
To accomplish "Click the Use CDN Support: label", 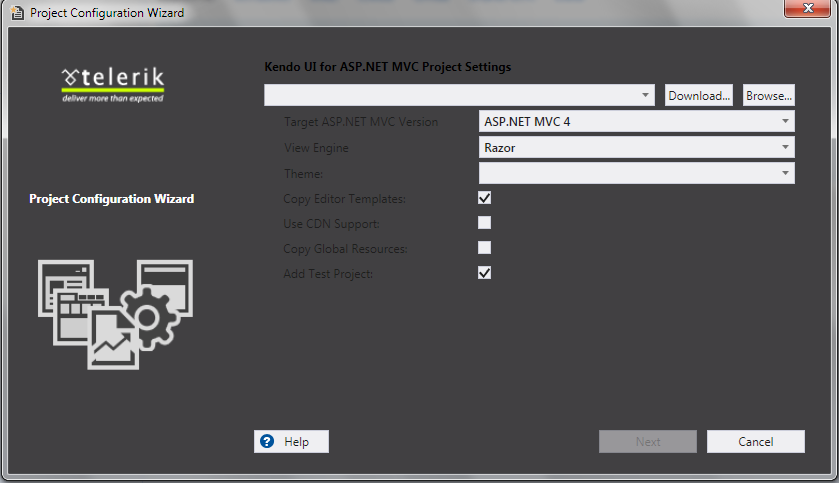I will (332, 224).
